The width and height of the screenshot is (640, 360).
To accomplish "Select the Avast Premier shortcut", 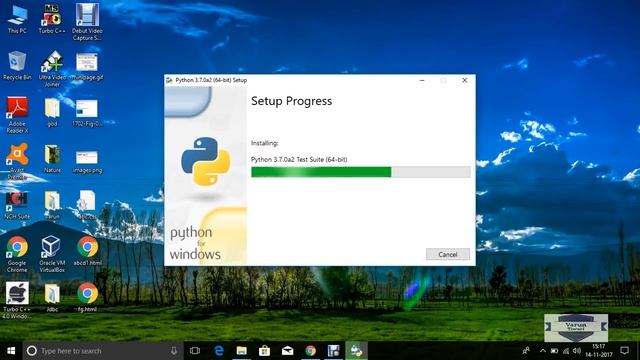I will pos(17,161).
